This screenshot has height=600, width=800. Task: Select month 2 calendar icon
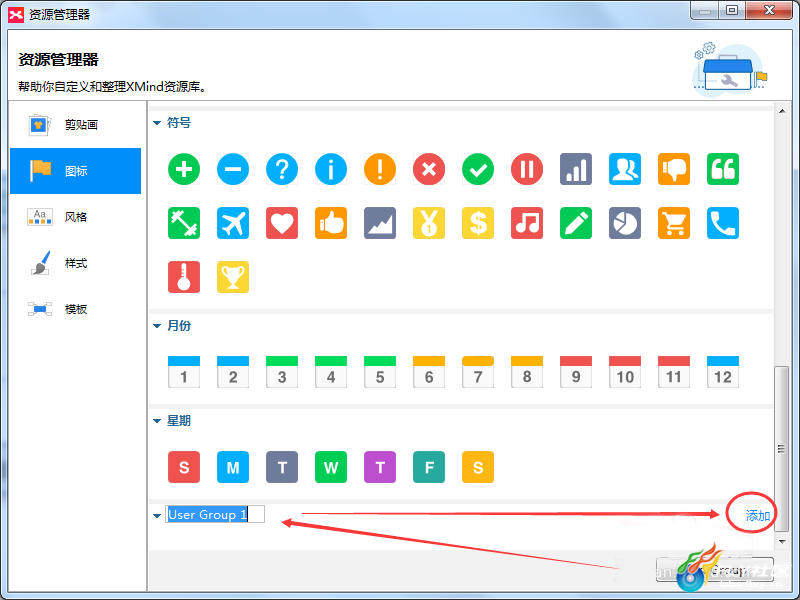(233, 372)
